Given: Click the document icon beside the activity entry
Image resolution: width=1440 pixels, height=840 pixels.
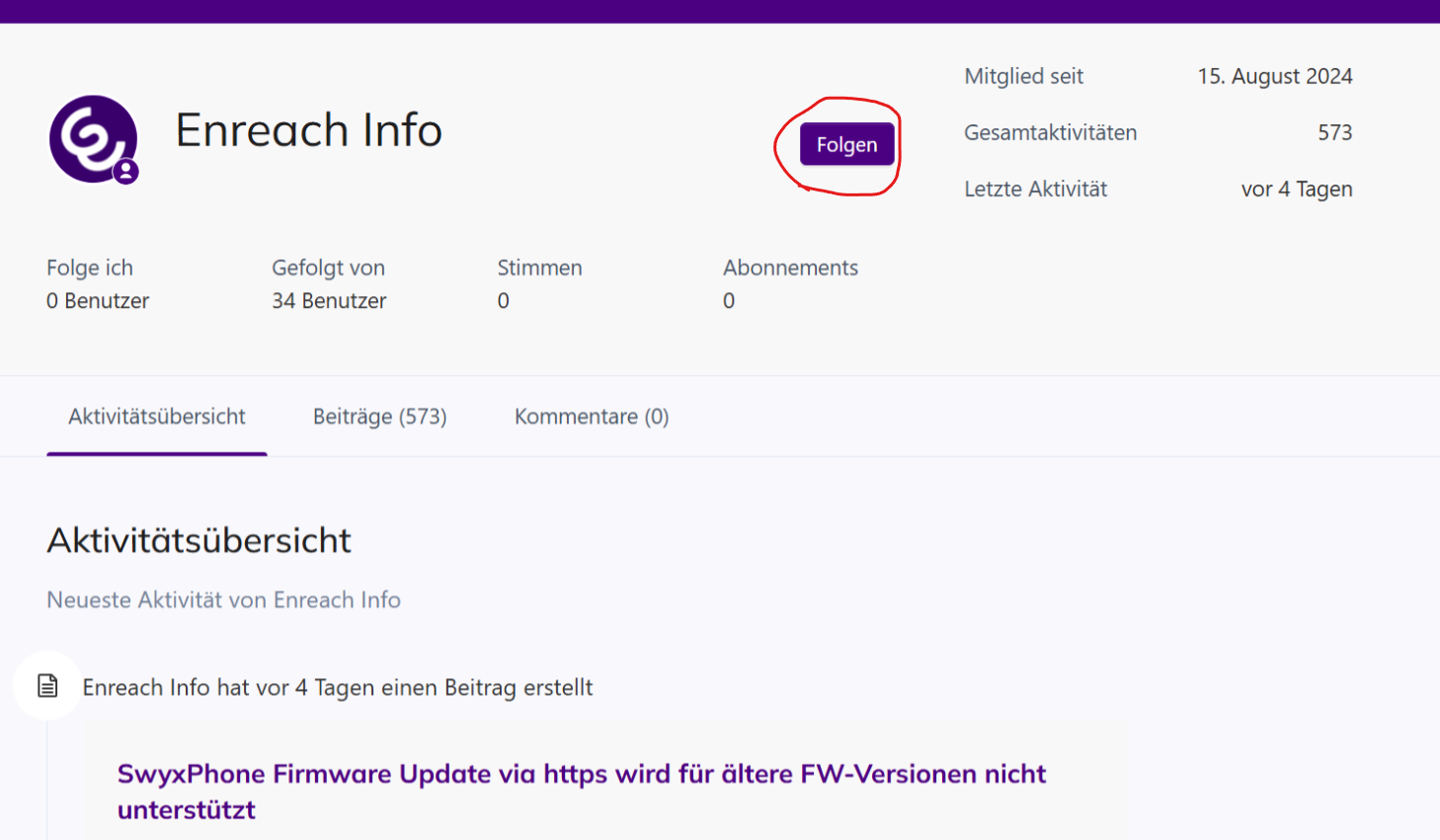Looking at the screenshot, I should click(47, 686).
